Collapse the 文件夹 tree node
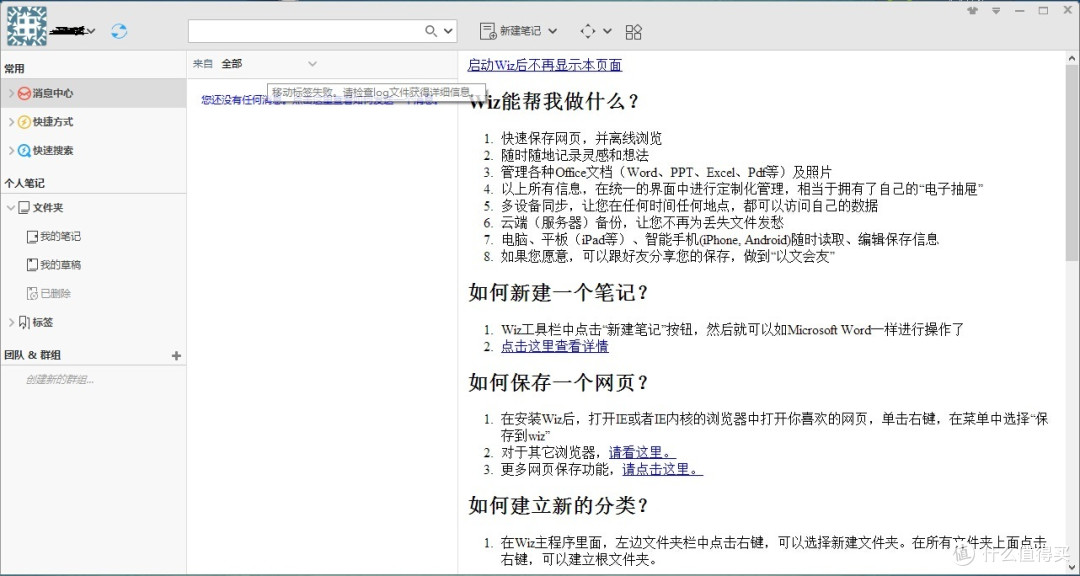This screenshot has width=1080, height=576. pos(11,207)
